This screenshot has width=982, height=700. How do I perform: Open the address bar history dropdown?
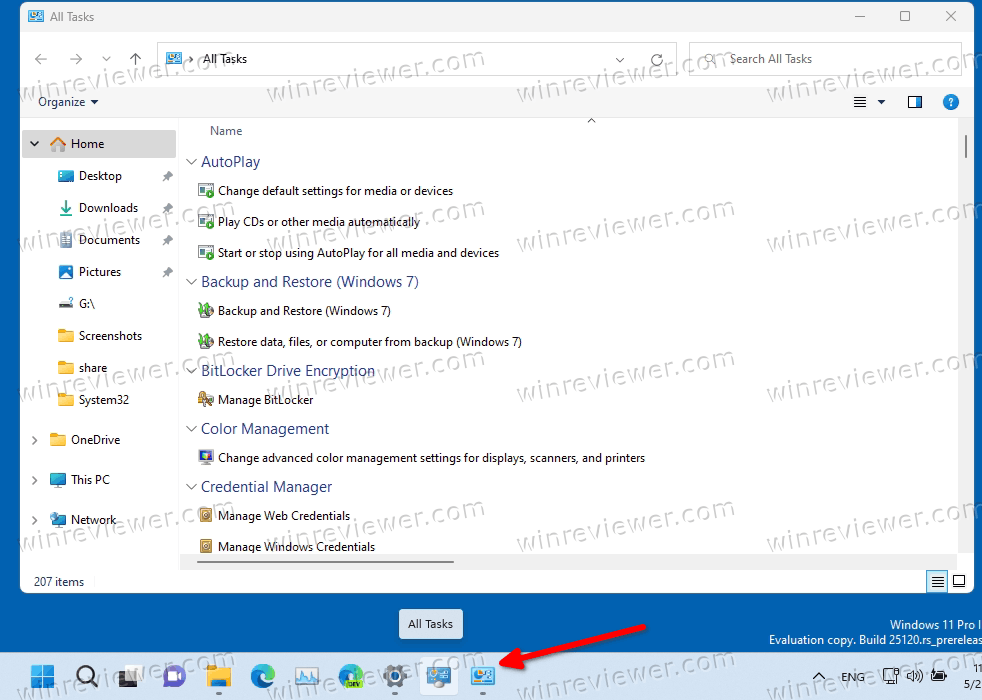tap(620, 59)
